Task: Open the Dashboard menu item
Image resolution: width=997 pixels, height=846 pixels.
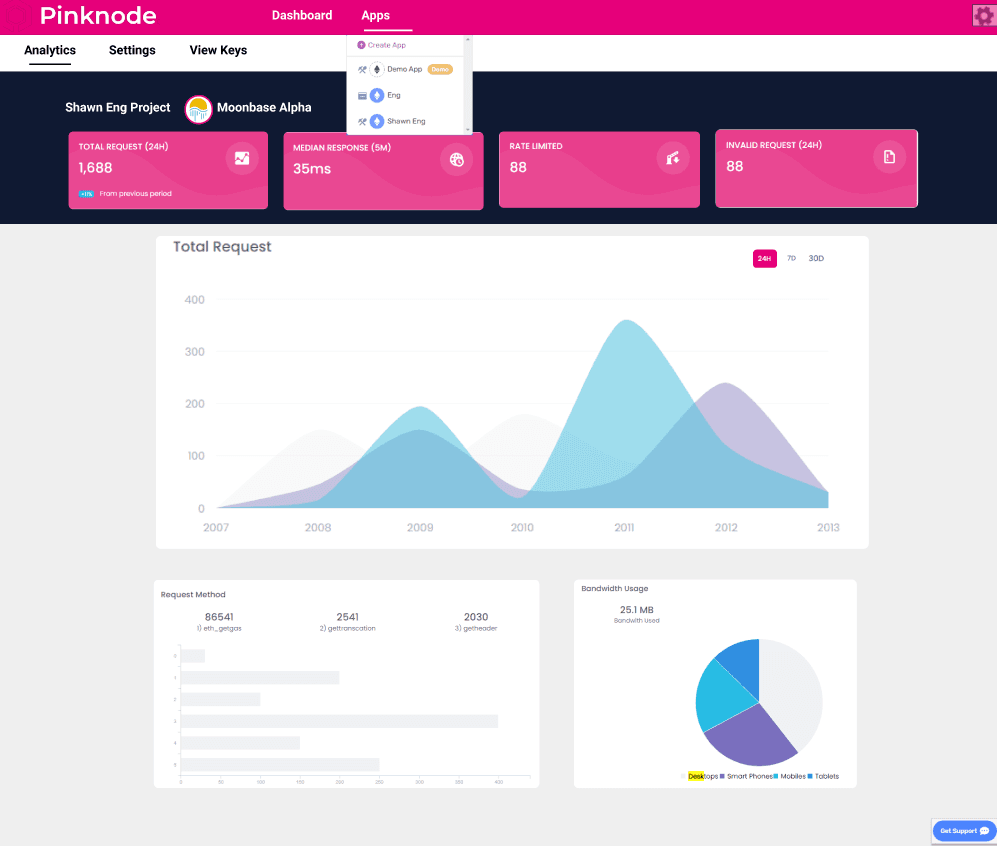Action: (x=301, y=15)
